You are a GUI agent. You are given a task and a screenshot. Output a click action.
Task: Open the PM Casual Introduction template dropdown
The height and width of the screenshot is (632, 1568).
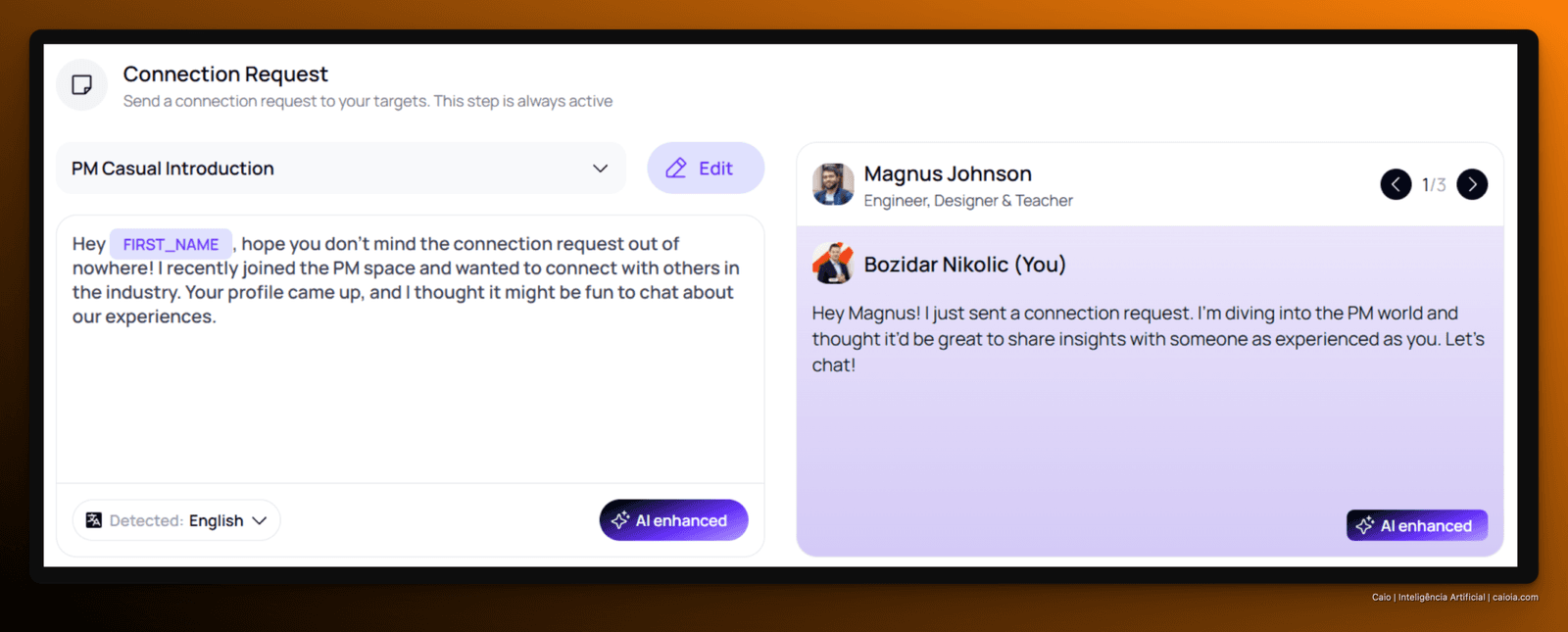point(341,169)
